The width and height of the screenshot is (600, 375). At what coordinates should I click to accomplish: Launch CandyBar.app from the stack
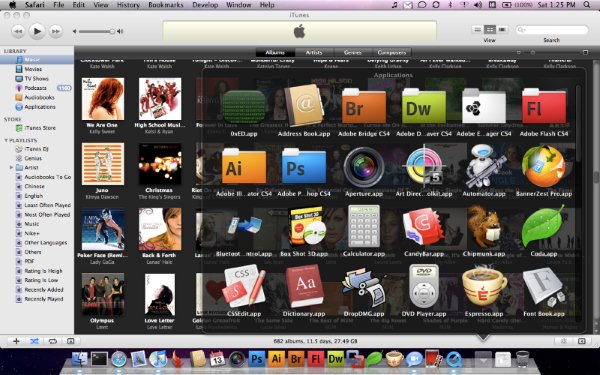coord(423,227)
